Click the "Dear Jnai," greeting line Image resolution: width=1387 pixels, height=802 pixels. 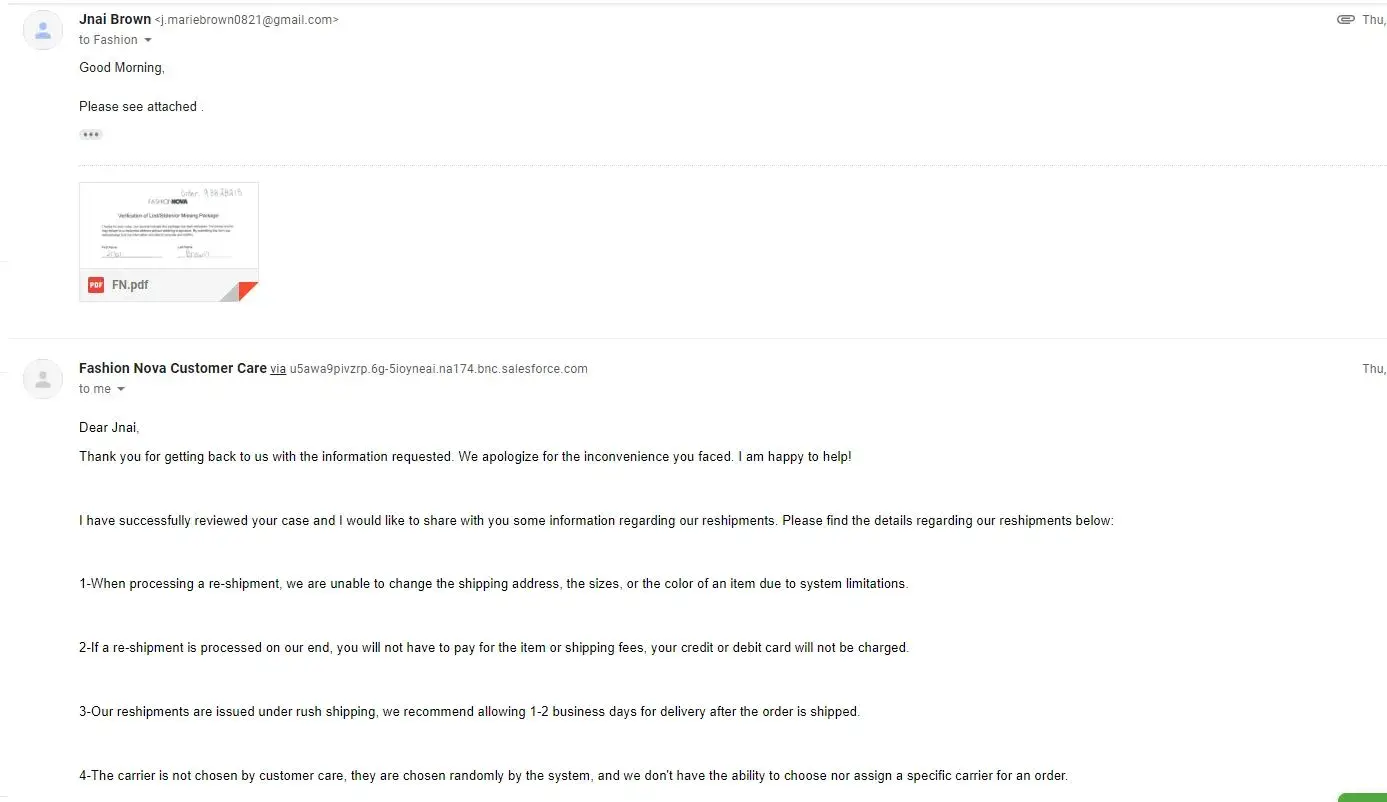point(109,427)
